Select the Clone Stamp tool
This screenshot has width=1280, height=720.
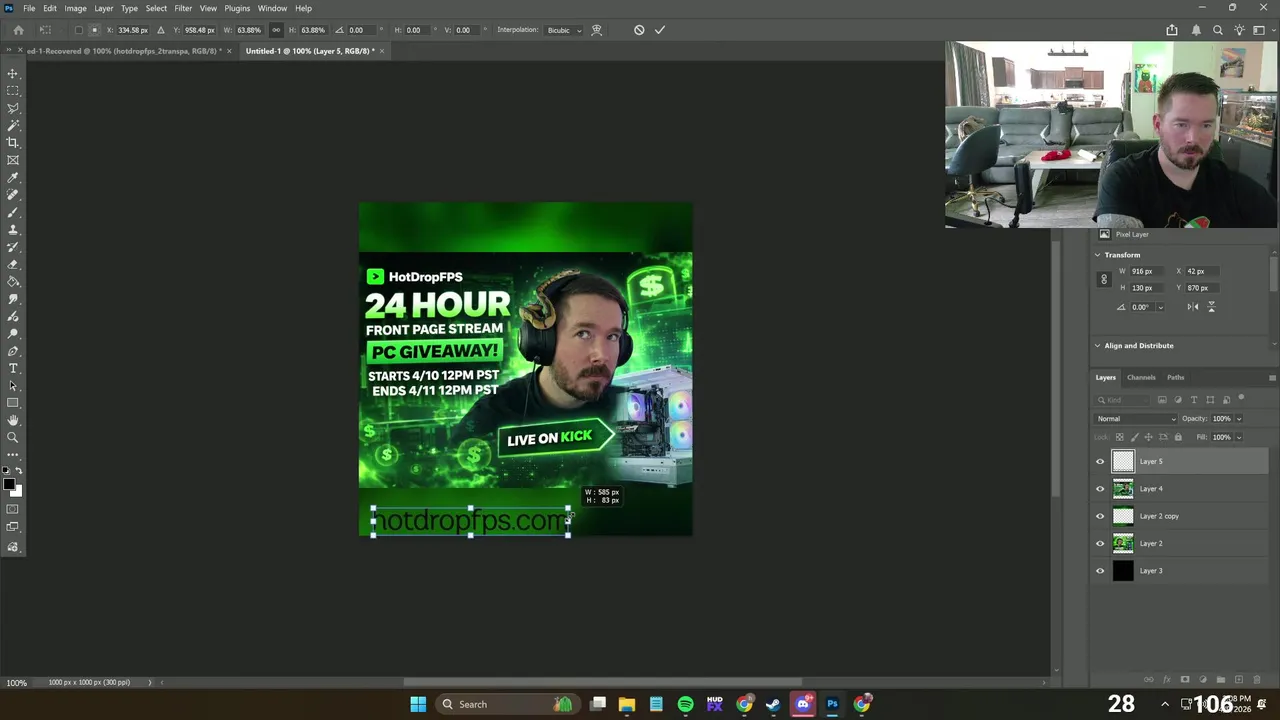13,230
